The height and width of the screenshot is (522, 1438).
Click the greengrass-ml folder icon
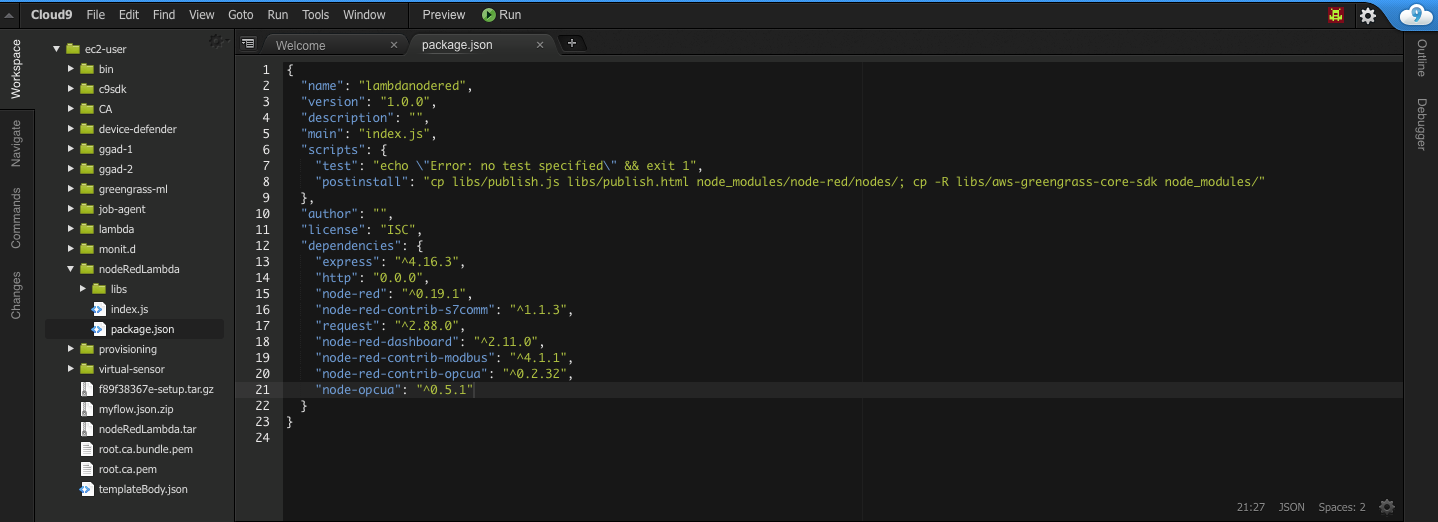coord(85,189)
